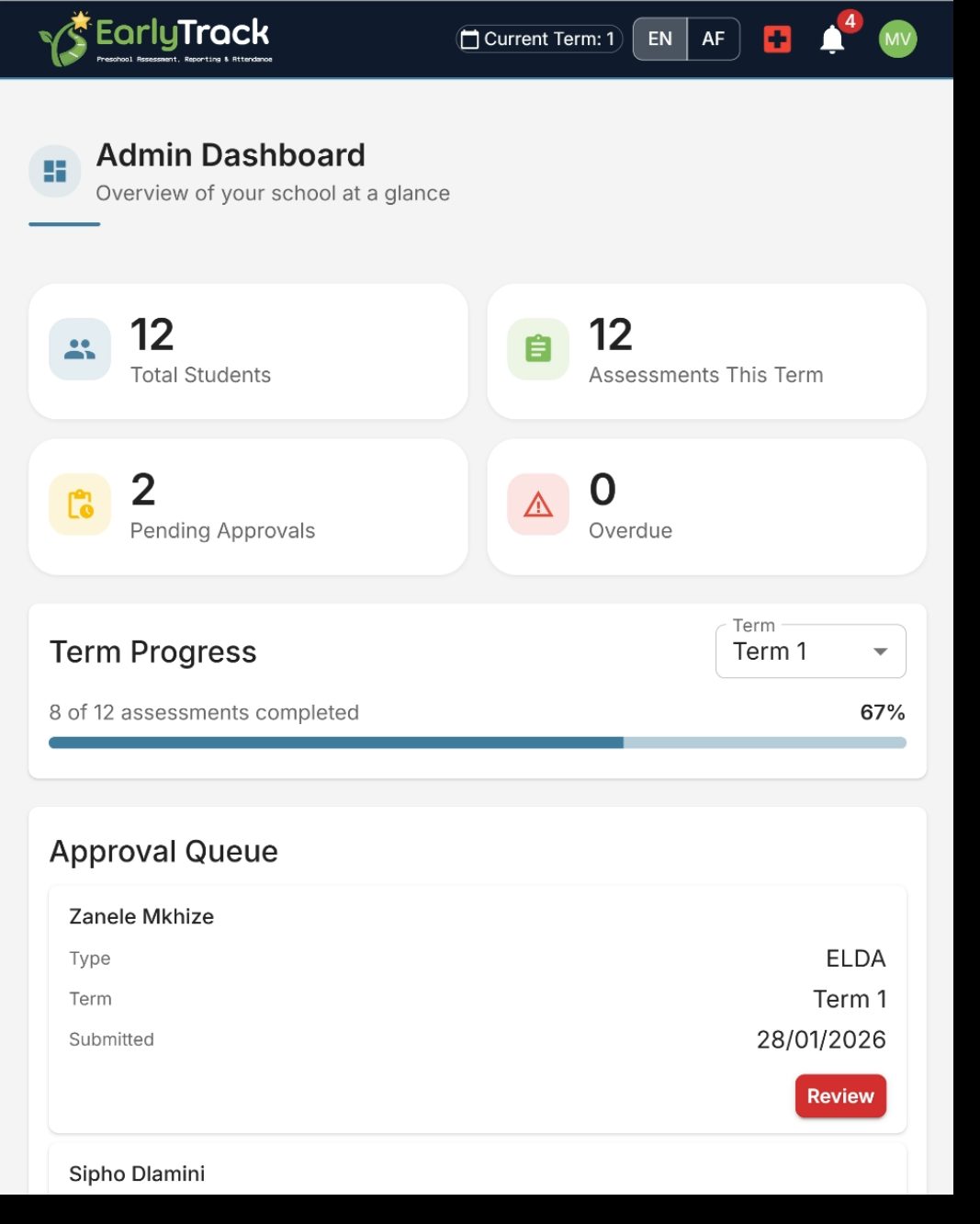Image resolution: width=980 pixels, height=1224 pixels.
Task: Keep language on EN
Action: click(x=659, y=39)
